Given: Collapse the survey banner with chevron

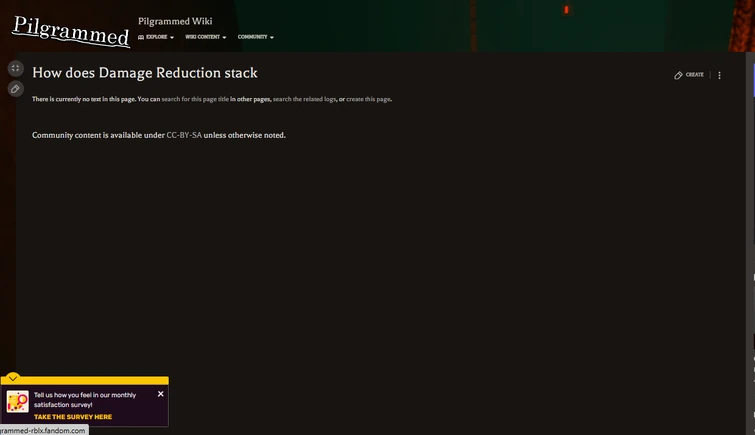Looking at the screenshot, I should tap(13, 378).
